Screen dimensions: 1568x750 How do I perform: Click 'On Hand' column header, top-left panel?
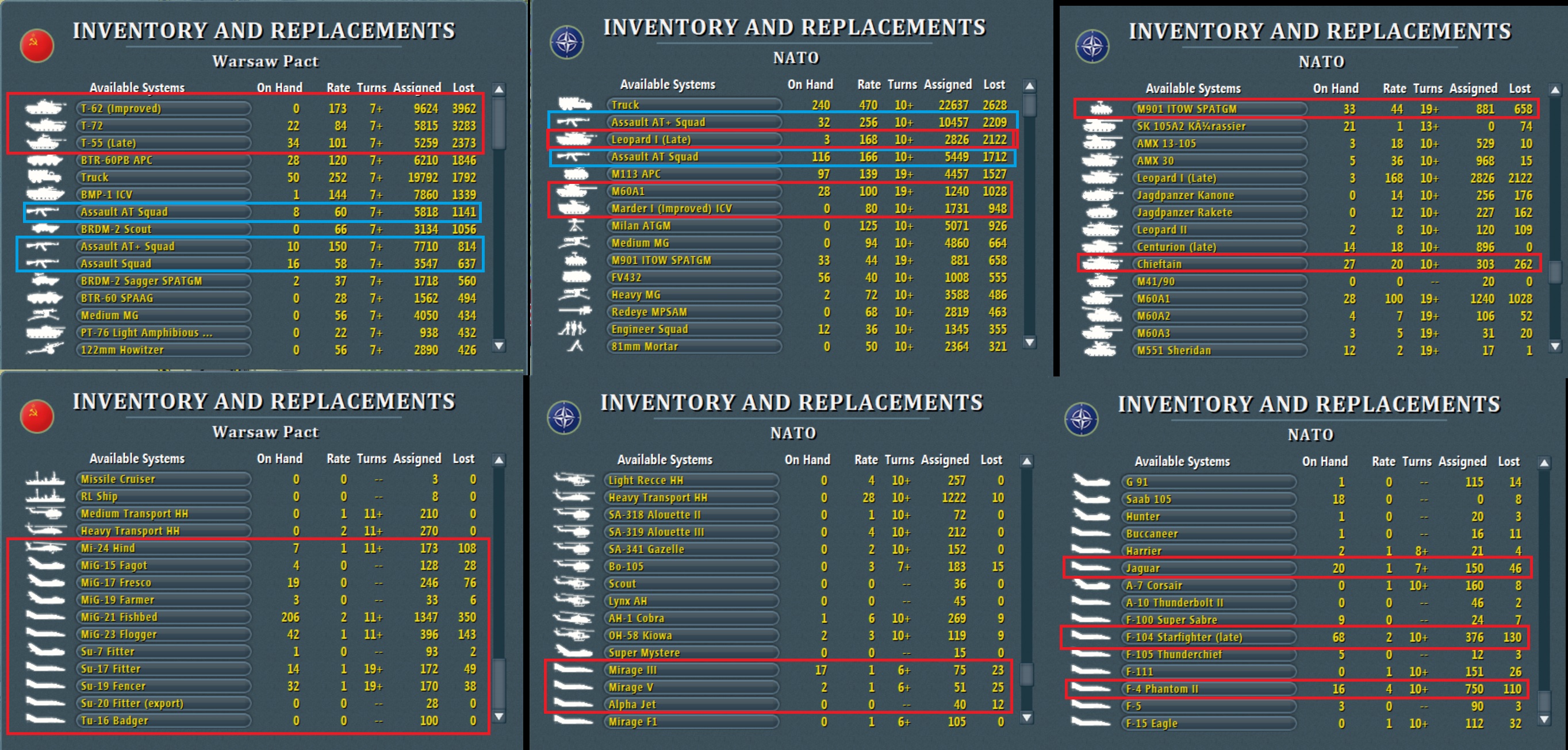click(279, 87)
